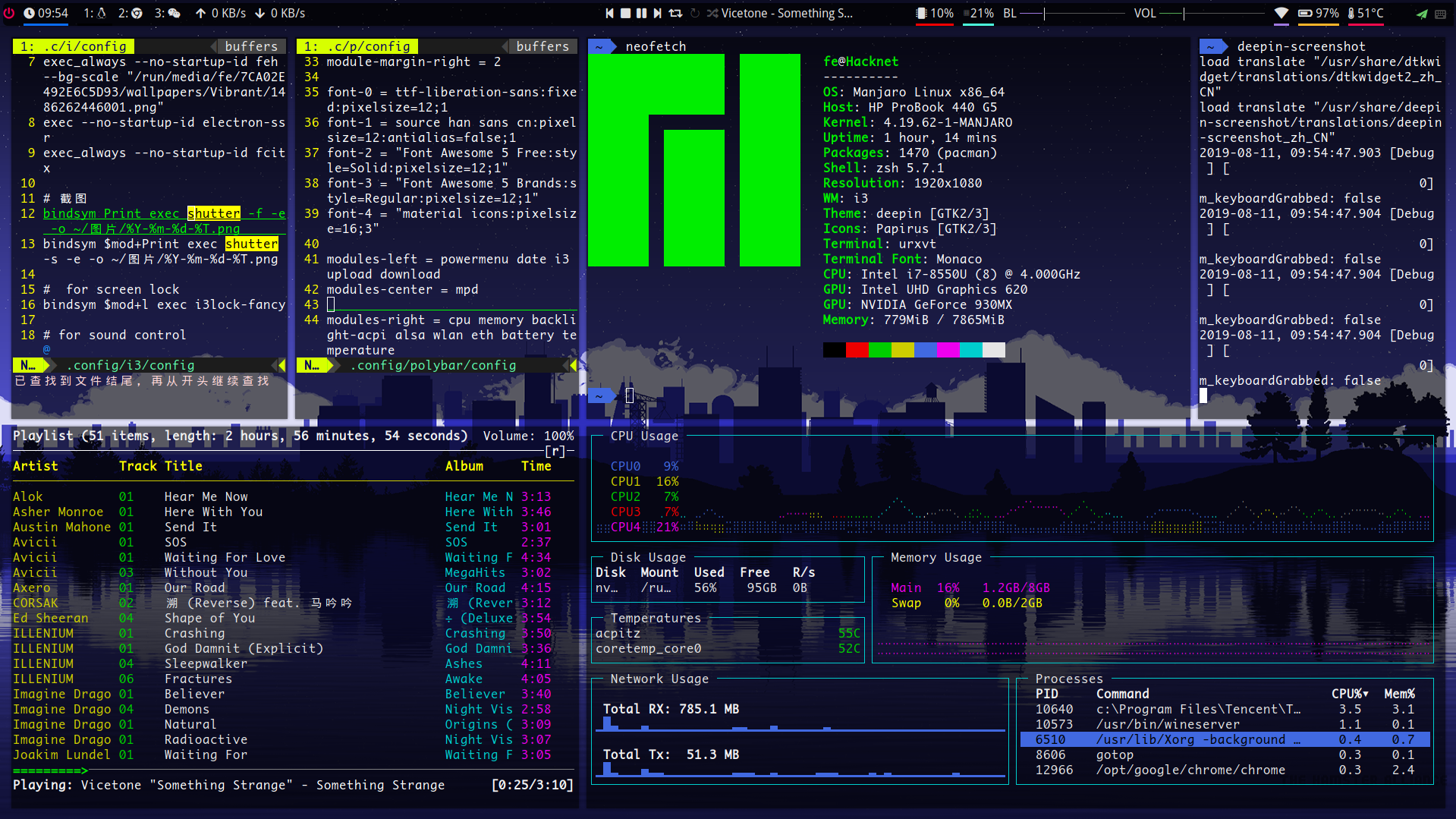Switch to .c/p/config tab in middle terminal
This screenshot has width=1456, height=819.
[x=357, y=46]
